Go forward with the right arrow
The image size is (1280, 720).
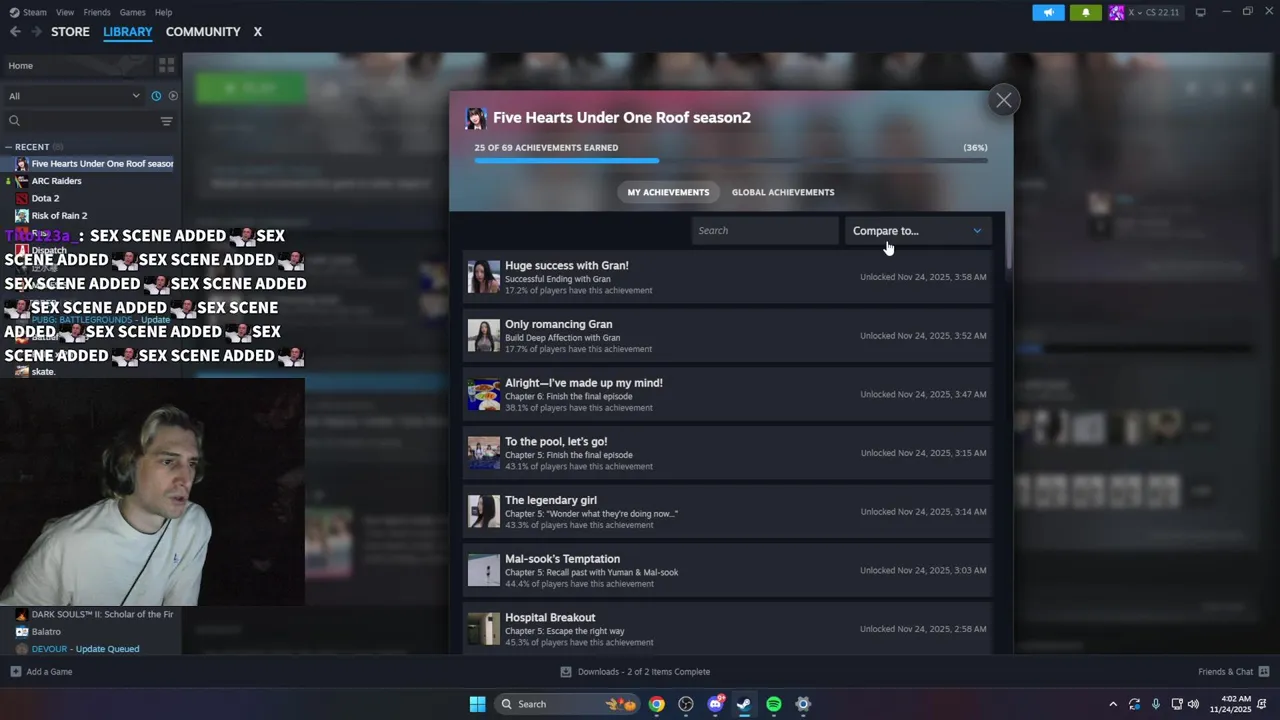(36, 32)
